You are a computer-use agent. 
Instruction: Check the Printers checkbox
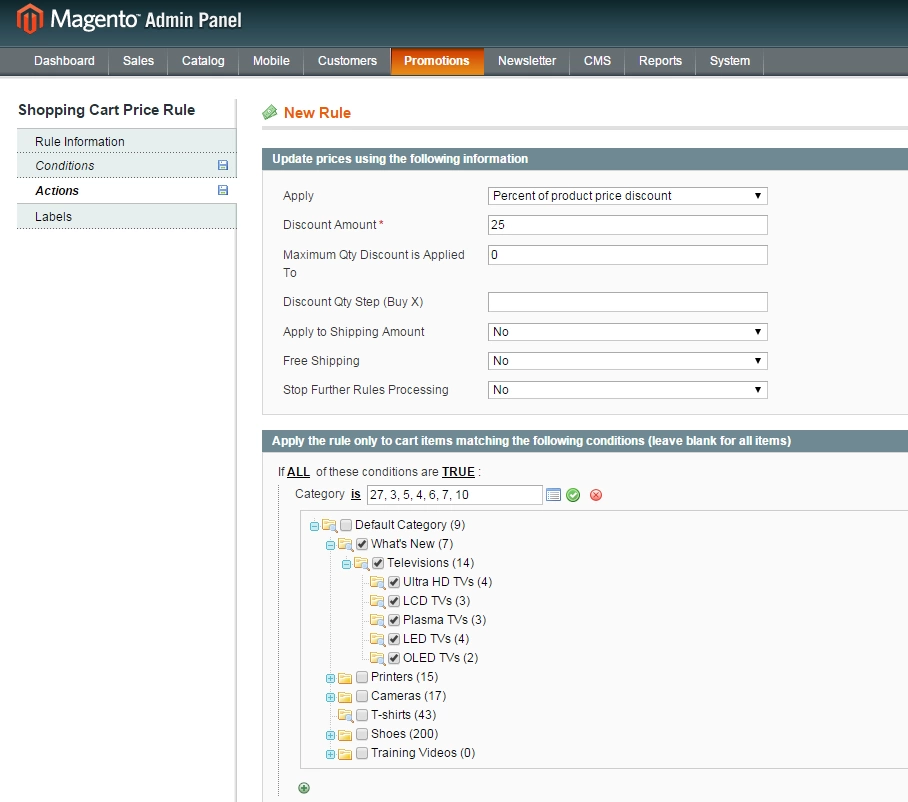362,677
